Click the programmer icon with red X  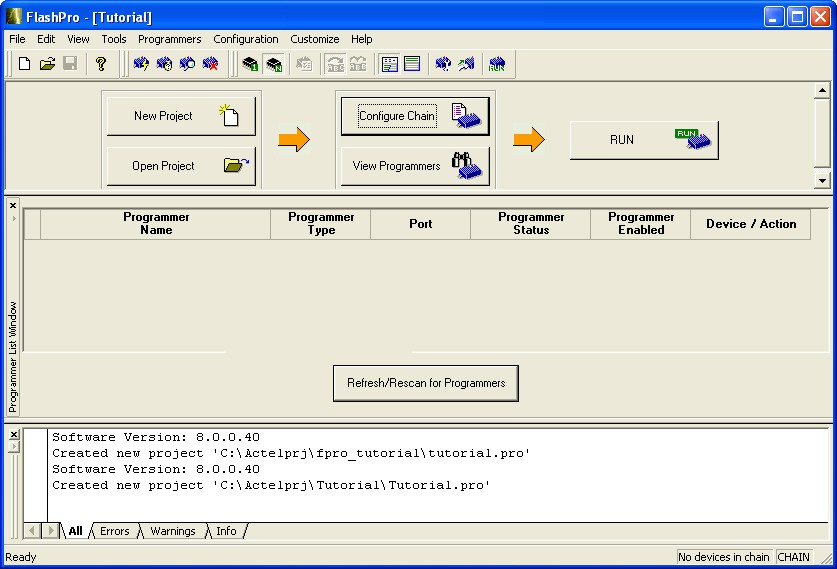coord(210,64)
